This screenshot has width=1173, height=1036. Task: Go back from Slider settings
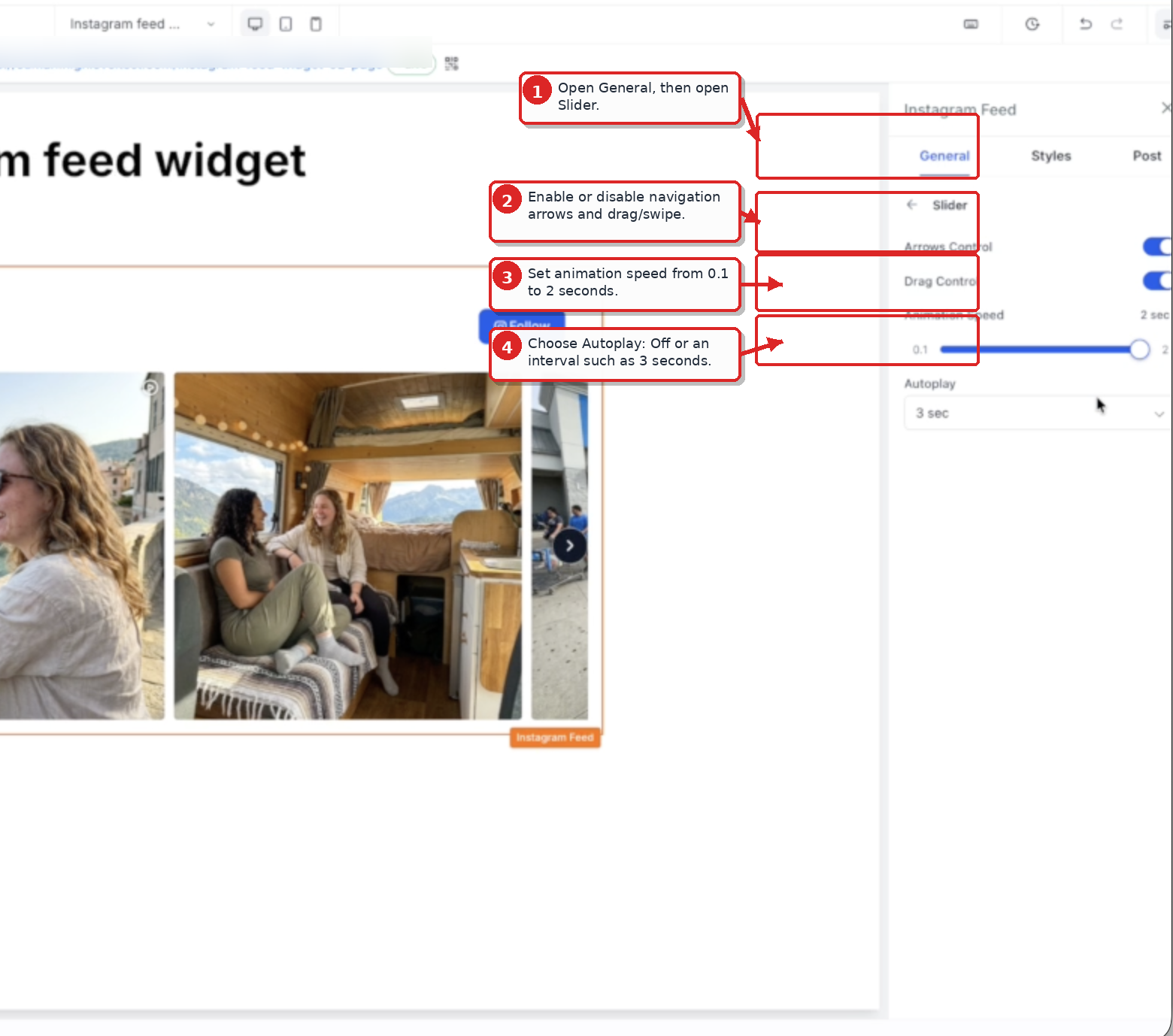(x=912, y=204)
